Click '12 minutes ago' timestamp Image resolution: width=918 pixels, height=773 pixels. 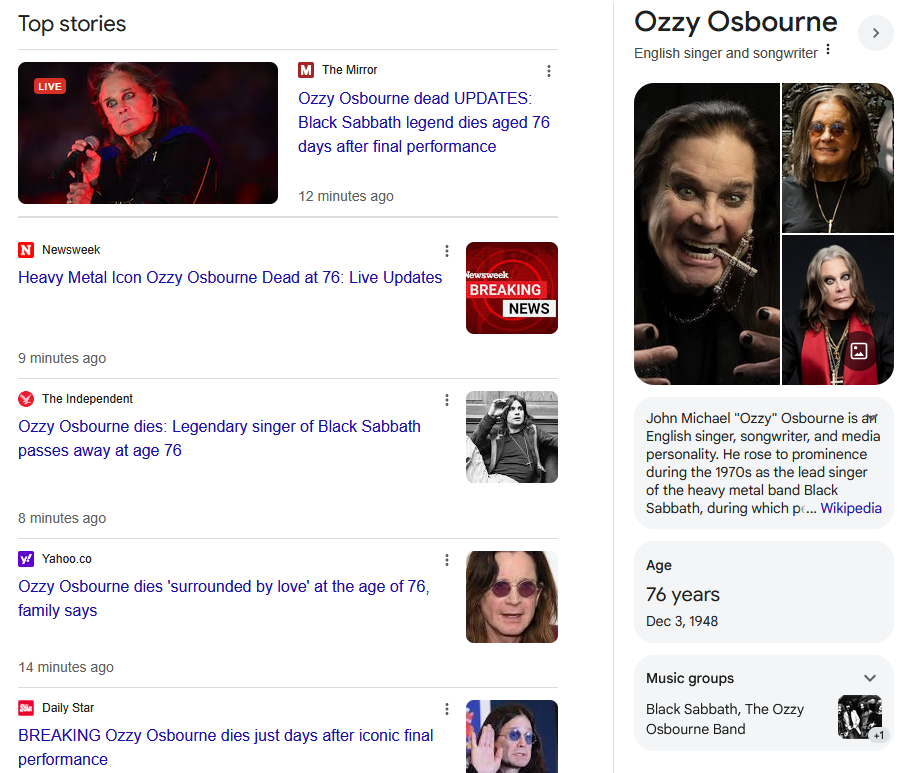346,196
